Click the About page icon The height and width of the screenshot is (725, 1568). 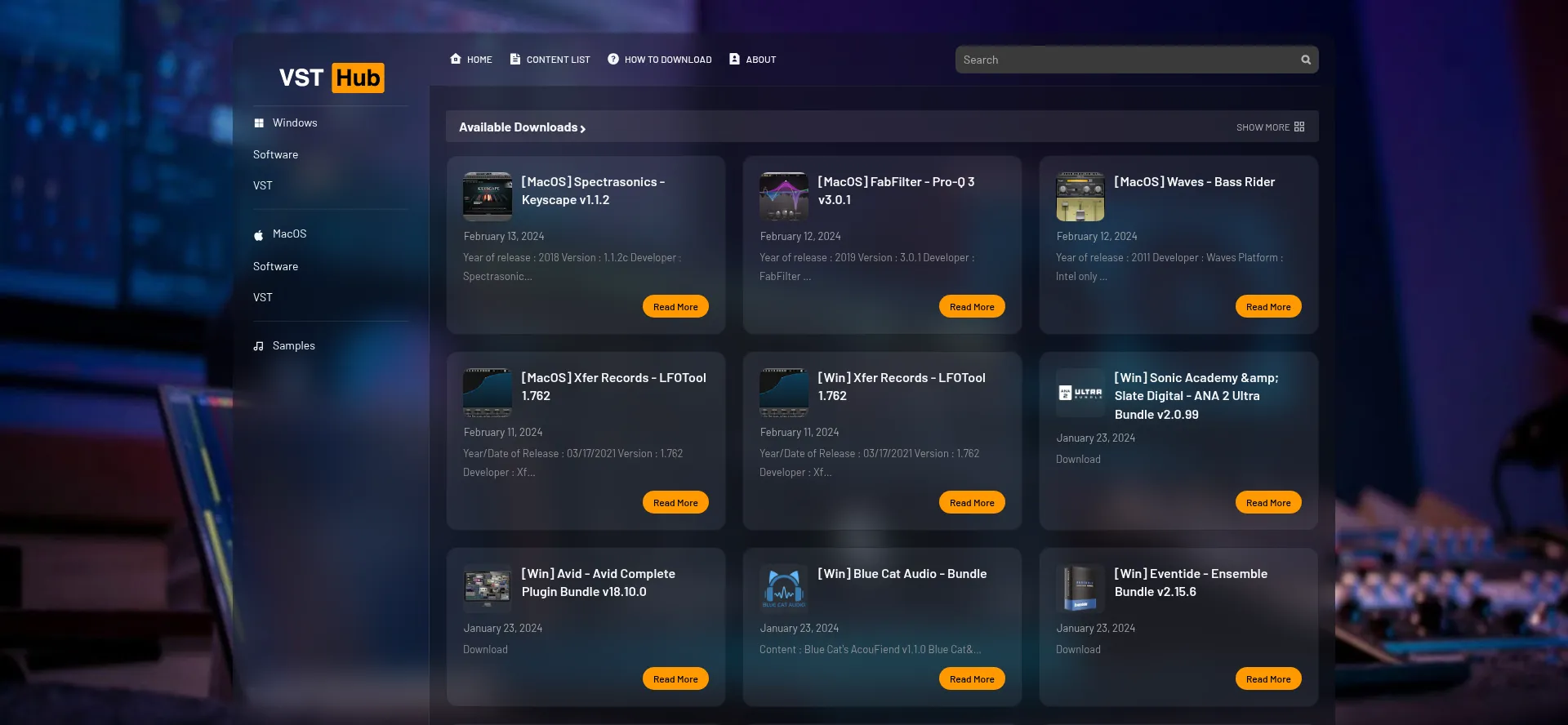point(734,59)
